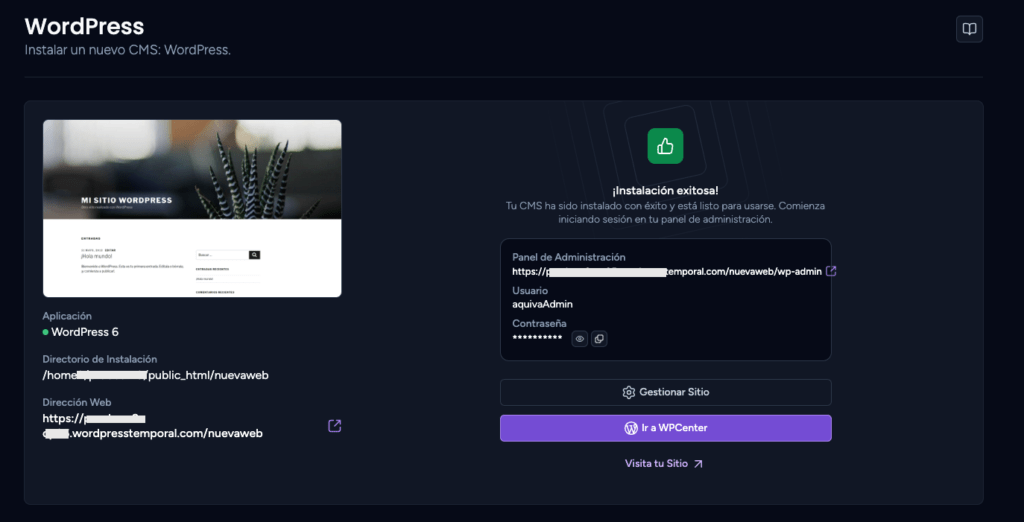Open wp-admin external link icon
This screenshot has height=522, width=1024.
831,271
